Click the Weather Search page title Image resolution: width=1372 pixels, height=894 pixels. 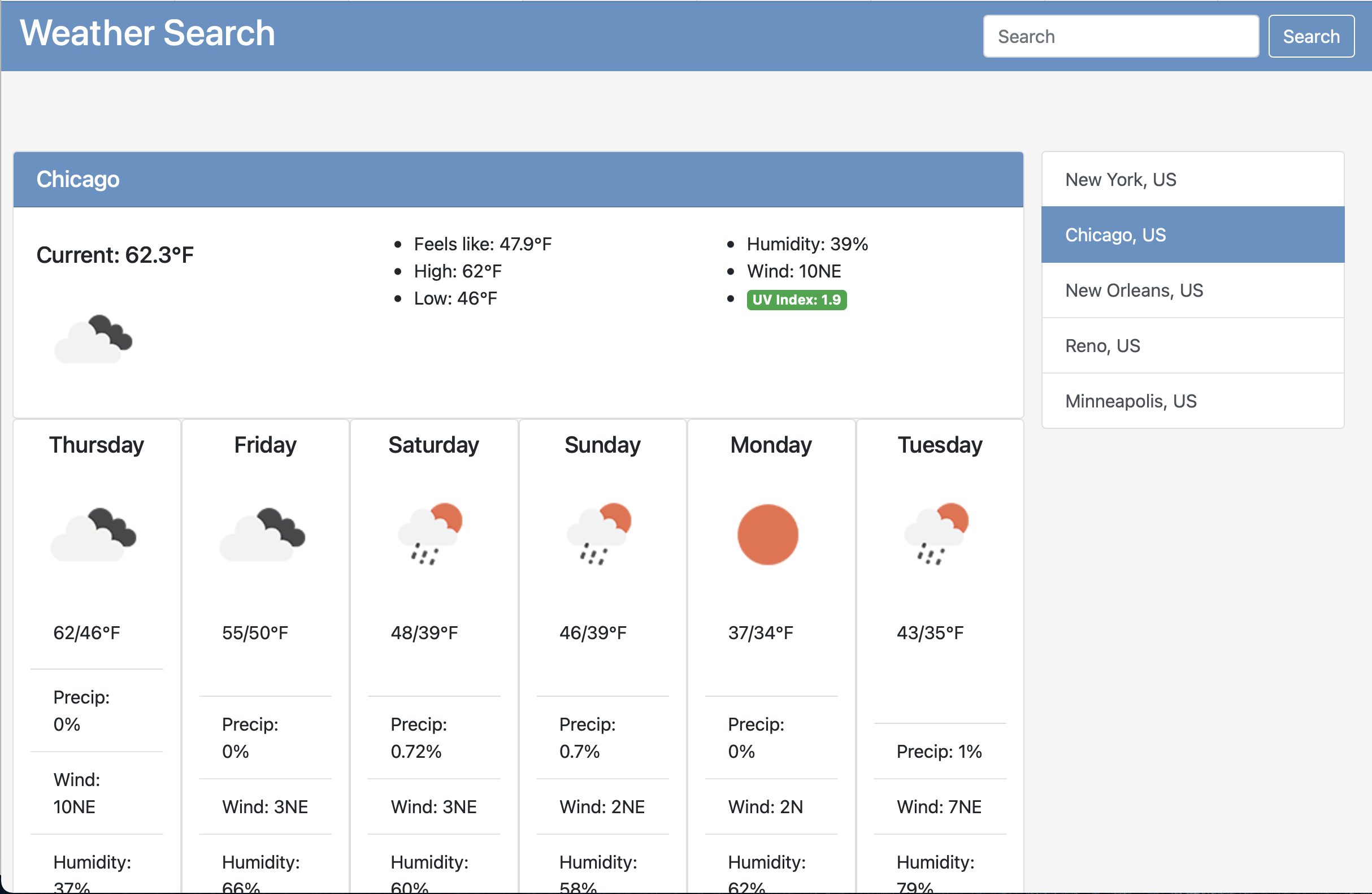coord(147,33)
